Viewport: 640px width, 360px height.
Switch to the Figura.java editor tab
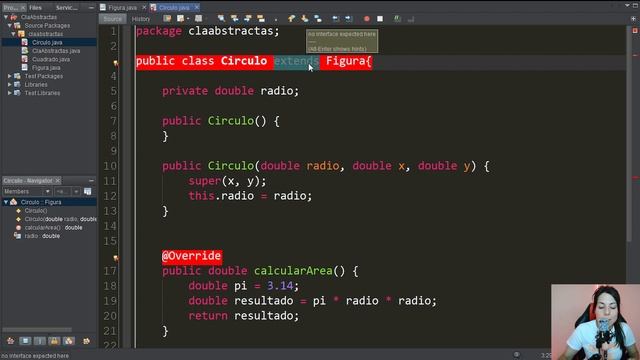point(123,7)
